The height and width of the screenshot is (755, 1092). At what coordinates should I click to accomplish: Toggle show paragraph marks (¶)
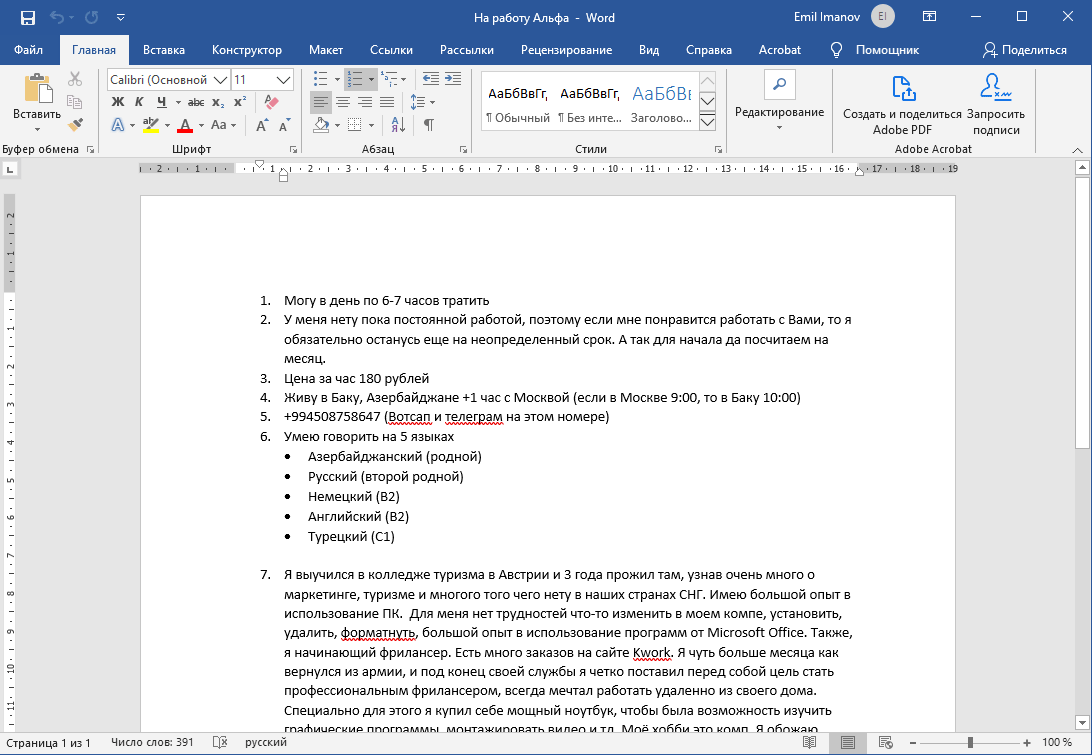pos(429,125)
